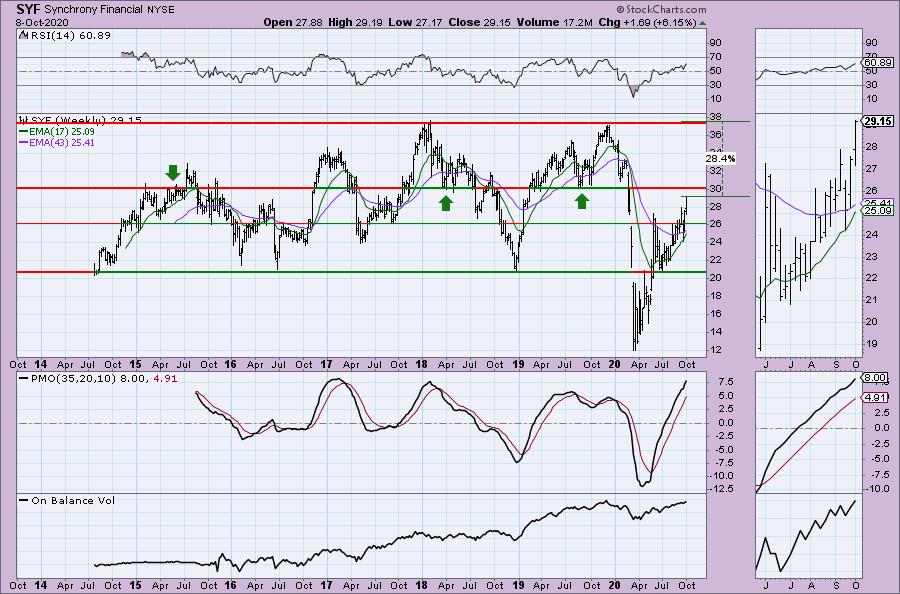Click the bold 29.15 price tag in side panel
Viewport: 900px width, 594px height.
[878, 121]
